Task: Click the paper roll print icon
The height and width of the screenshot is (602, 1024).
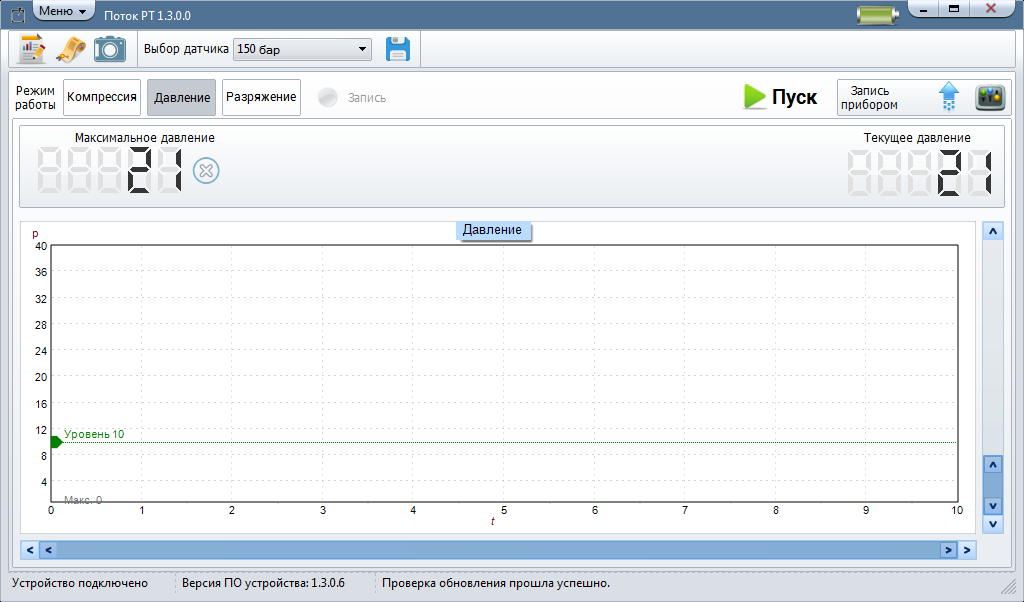Action: coord(70,49)
